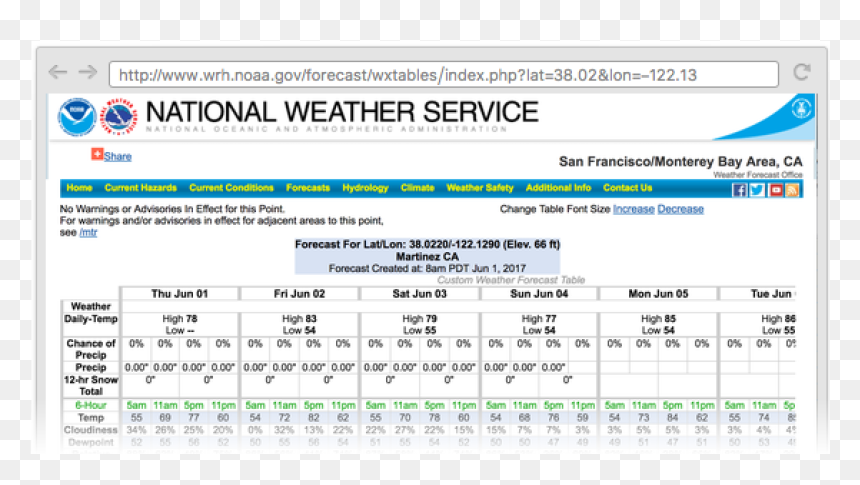The image size is (860, 485).
Task: Click High 78 under Thu Jun 01
Action: 179,319
